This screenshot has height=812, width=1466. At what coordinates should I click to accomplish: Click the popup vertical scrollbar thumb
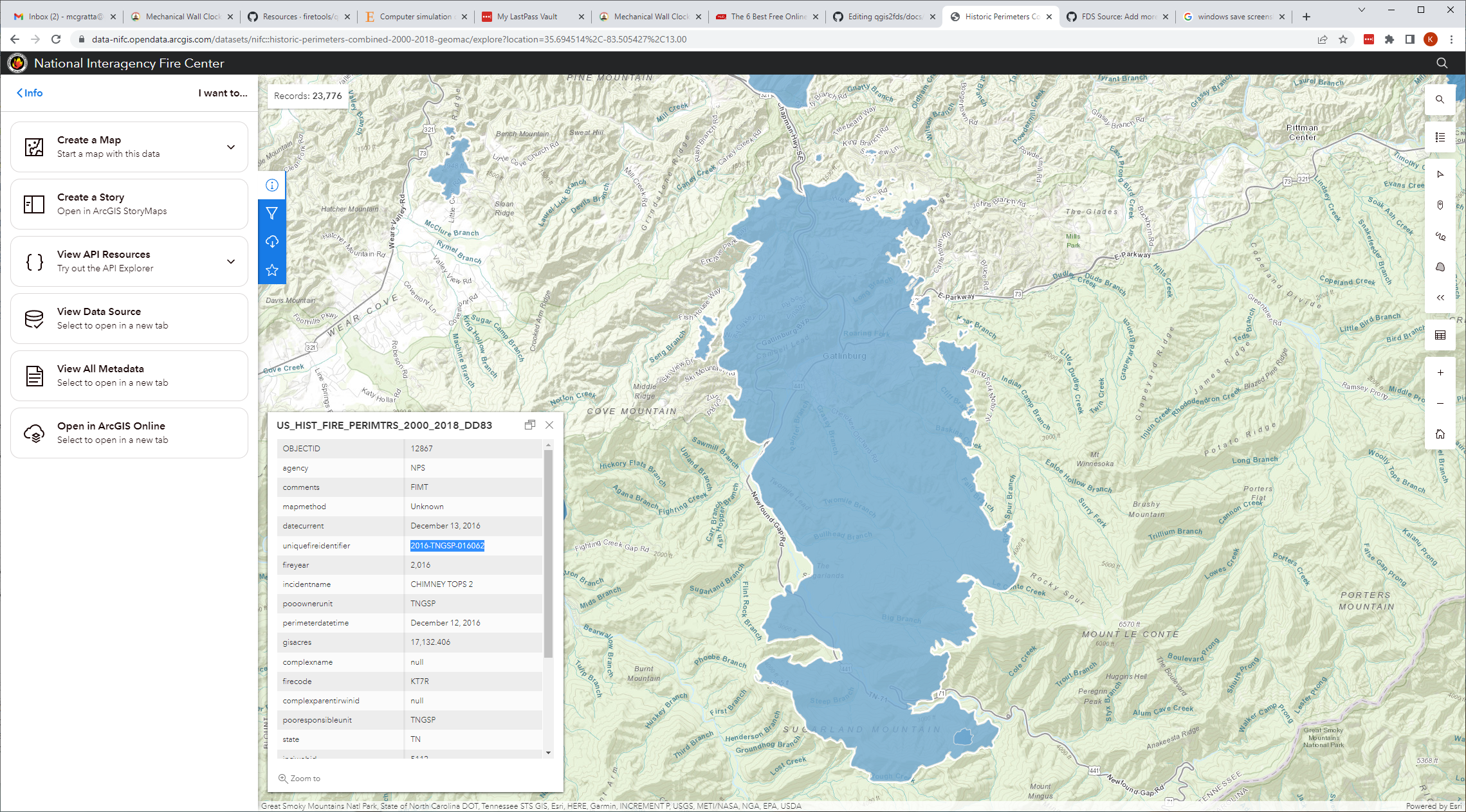[548, 554]
